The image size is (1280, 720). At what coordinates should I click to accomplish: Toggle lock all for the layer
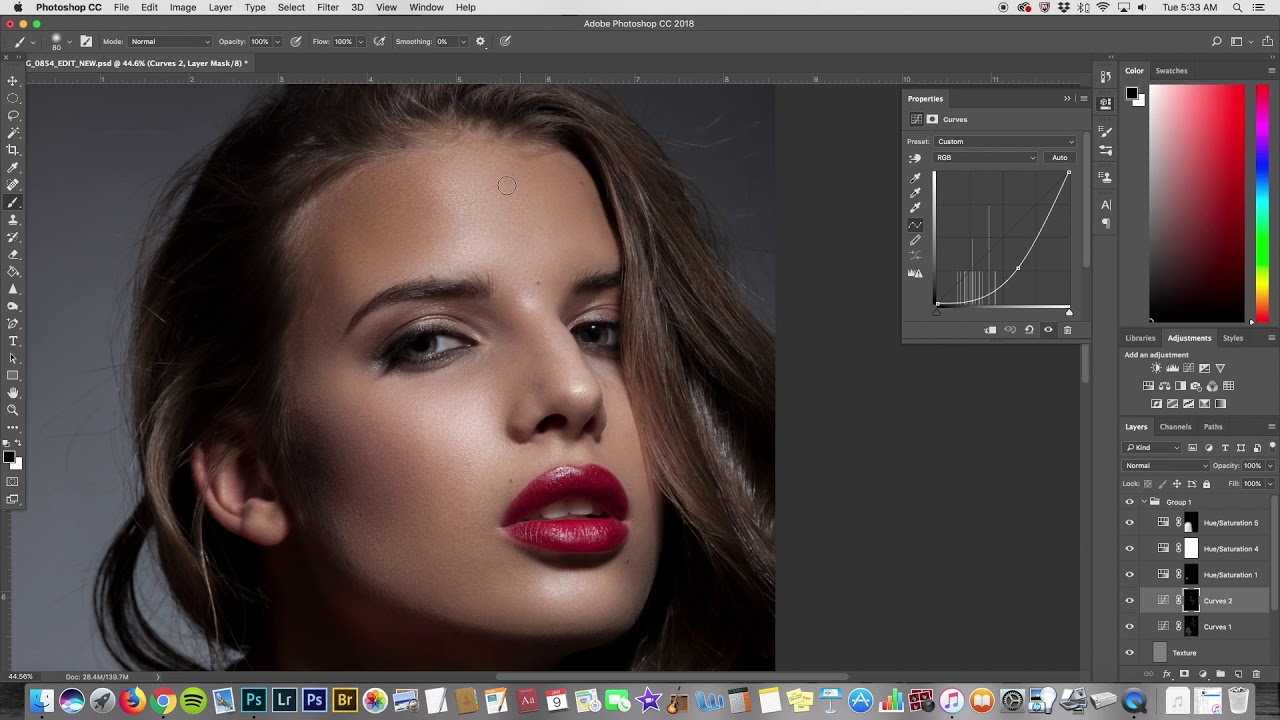(1206, 484)
